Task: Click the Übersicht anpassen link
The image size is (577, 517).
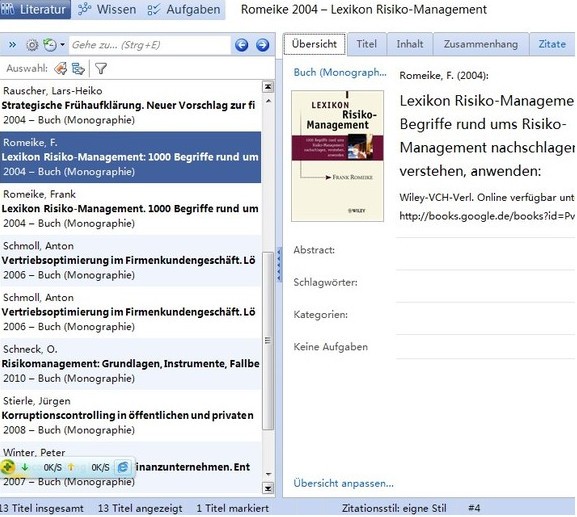Action: [343, 483]
